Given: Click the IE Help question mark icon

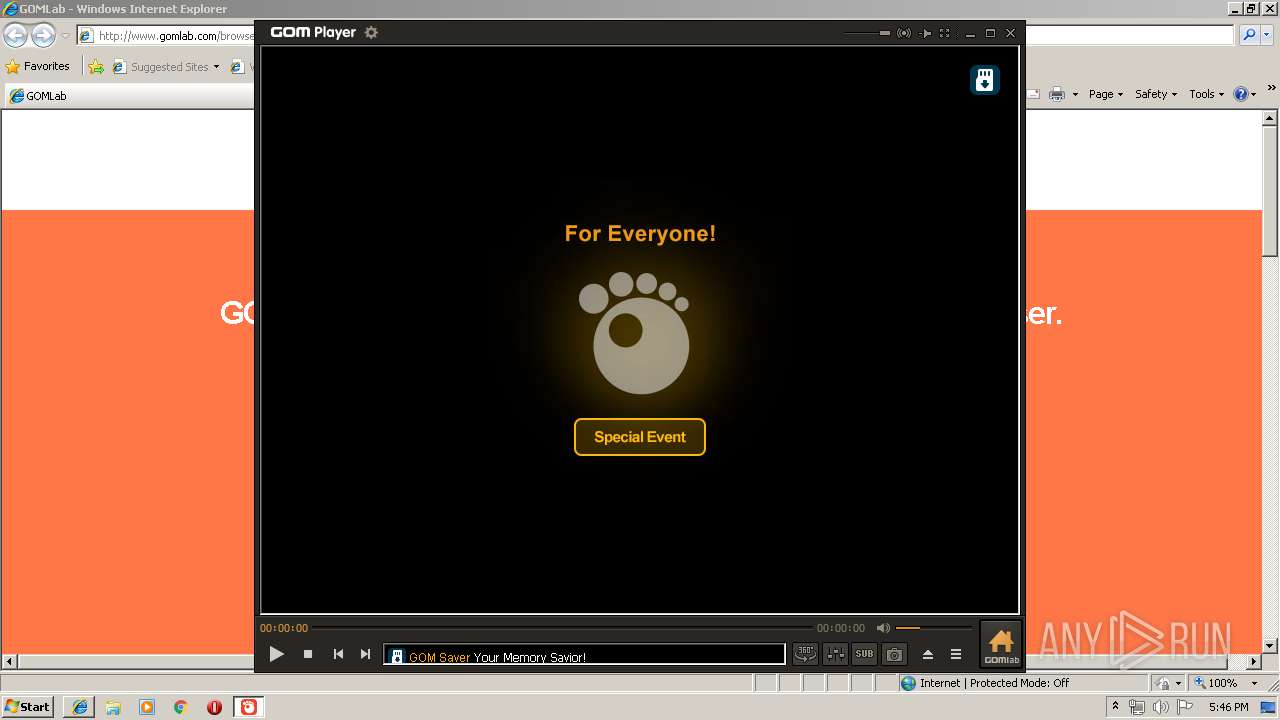Looking at the screenshot, I should 1241,94.
